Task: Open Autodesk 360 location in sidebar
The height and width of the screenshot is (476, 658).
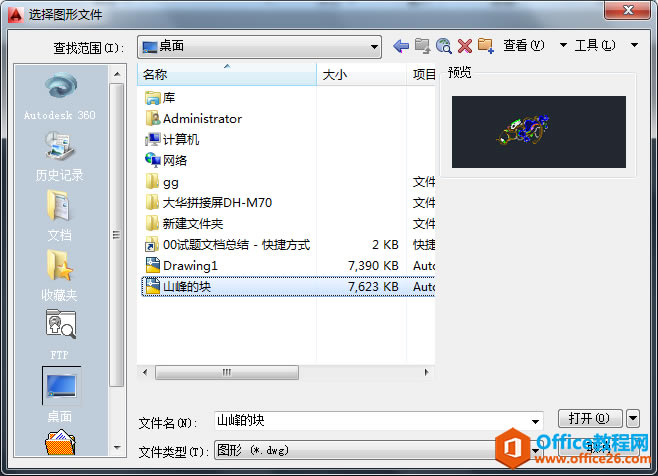Action: click(x=60, y=95)
